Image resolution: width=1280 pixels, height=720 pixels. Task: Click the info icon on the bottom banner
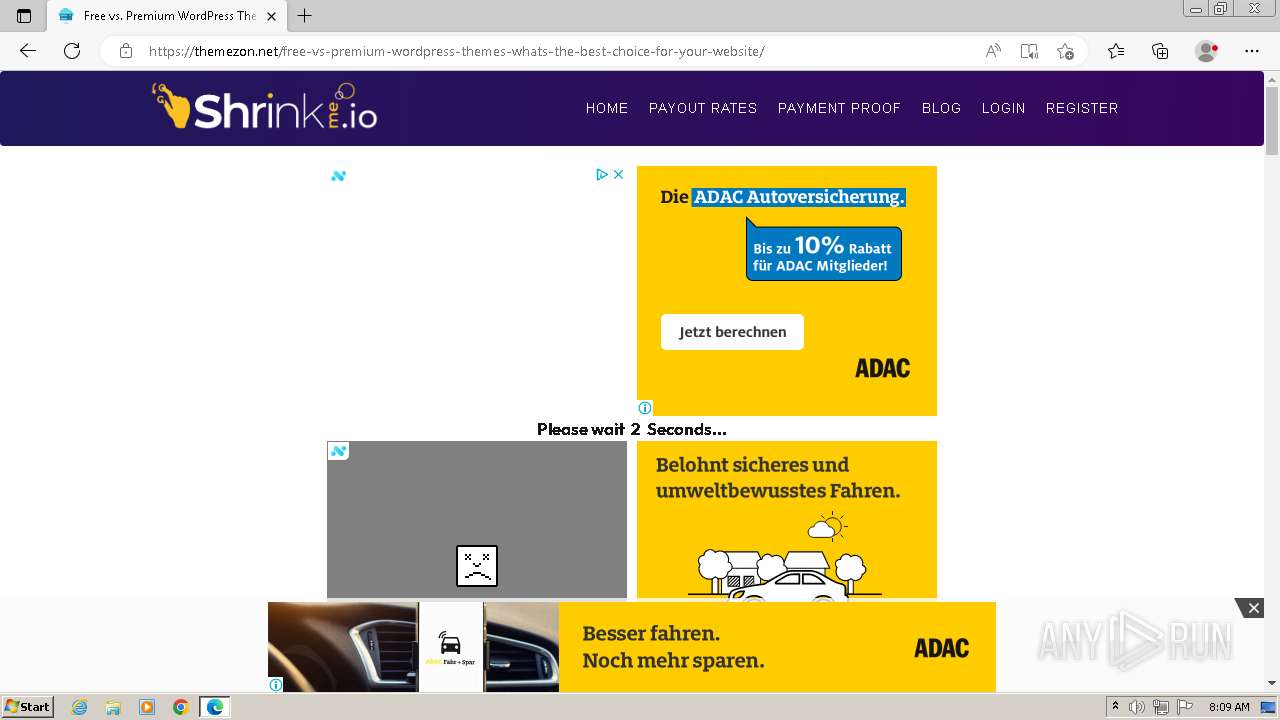pyautogui.click(x=276, y=685)
